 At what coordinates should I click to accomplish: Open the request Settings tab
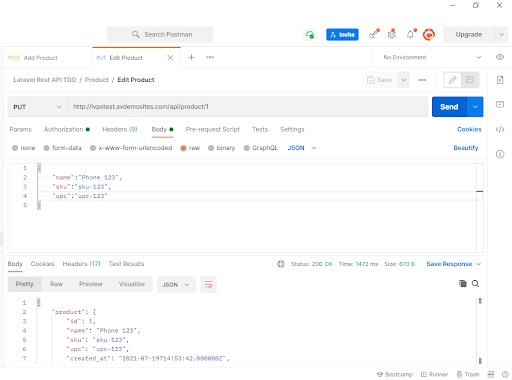click(292, 129)
